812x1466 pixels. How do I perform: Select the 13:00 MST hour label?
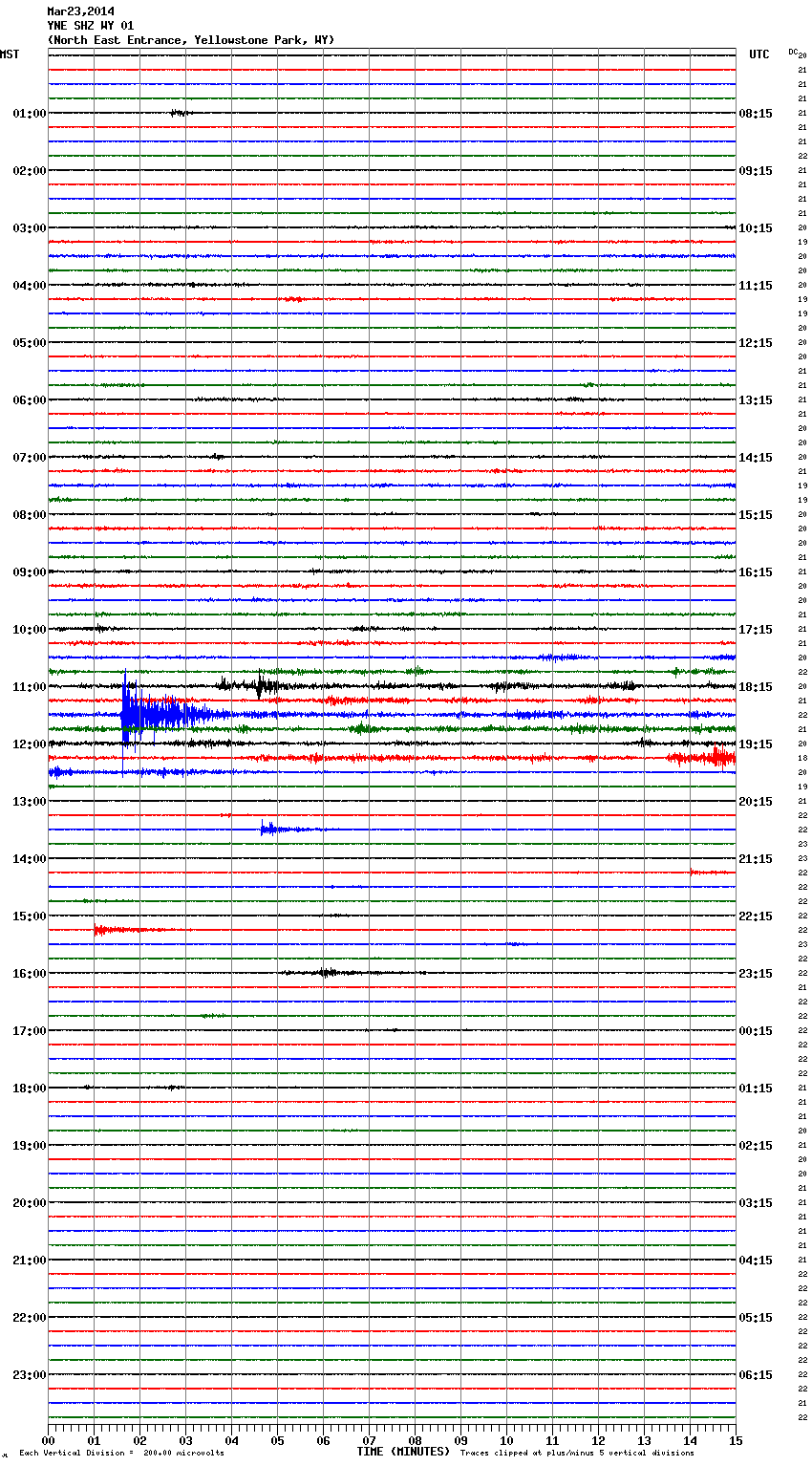coord(29,802)
